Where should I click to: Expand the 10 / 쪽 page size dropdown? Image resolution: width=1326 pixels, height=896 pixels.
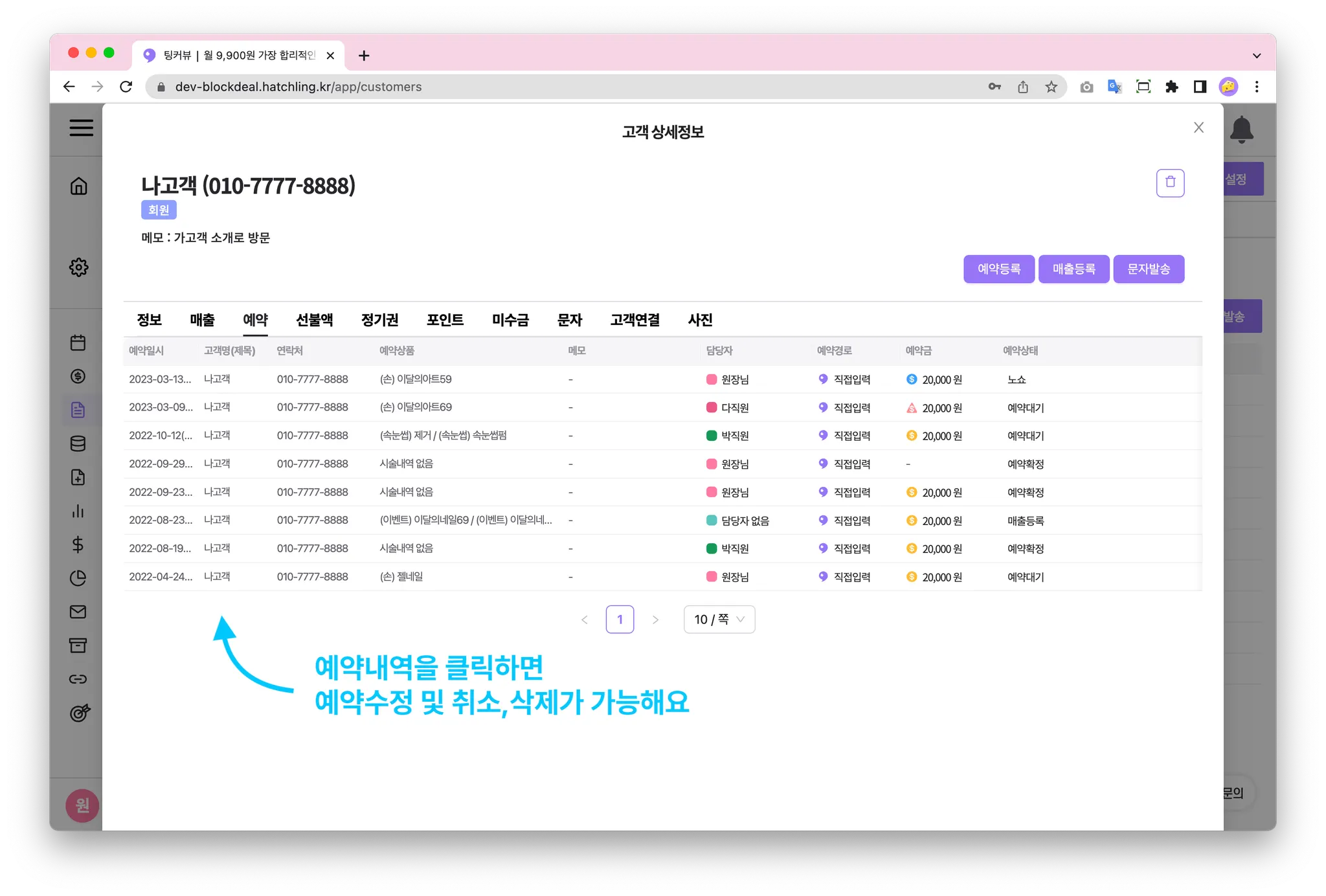[719, 620]
